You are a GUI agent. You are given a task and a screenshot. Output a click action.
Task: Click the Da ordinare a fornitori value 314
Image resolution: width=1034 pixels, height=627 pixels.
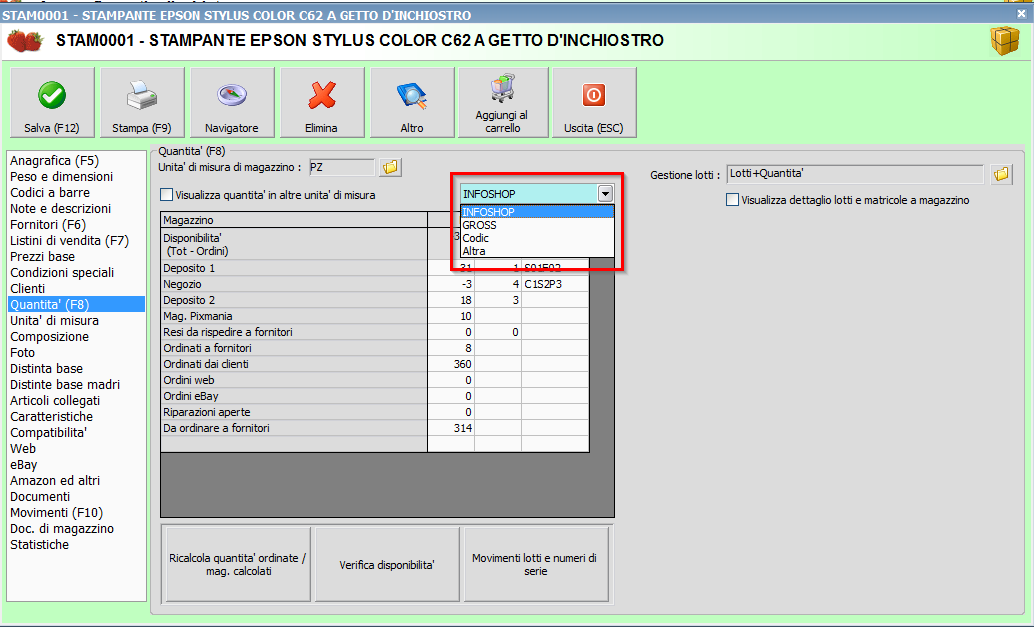(x=462, y=428)
